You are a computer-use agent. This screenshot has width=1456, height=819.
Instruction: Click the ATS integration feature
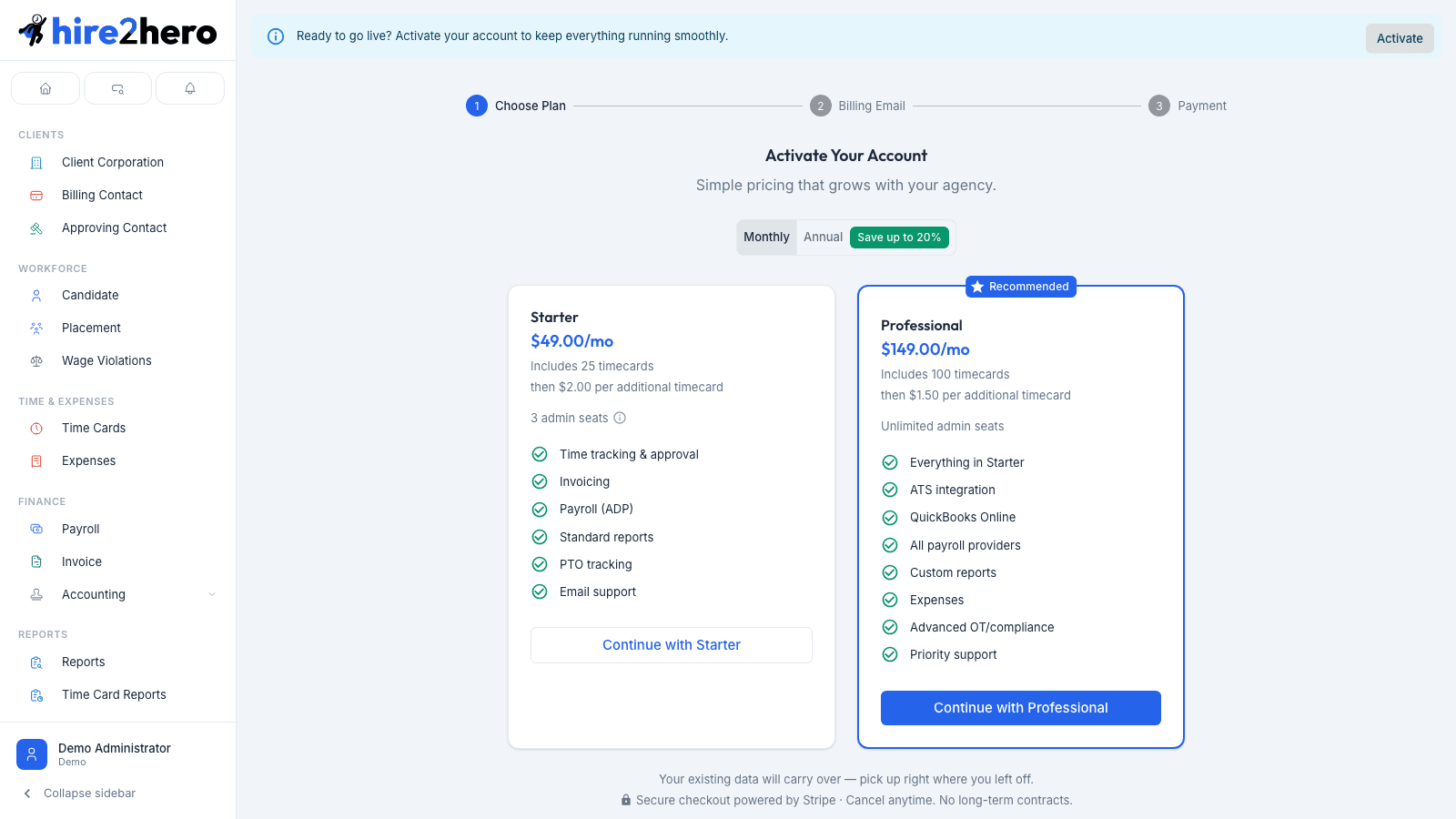tap(953, 490)
